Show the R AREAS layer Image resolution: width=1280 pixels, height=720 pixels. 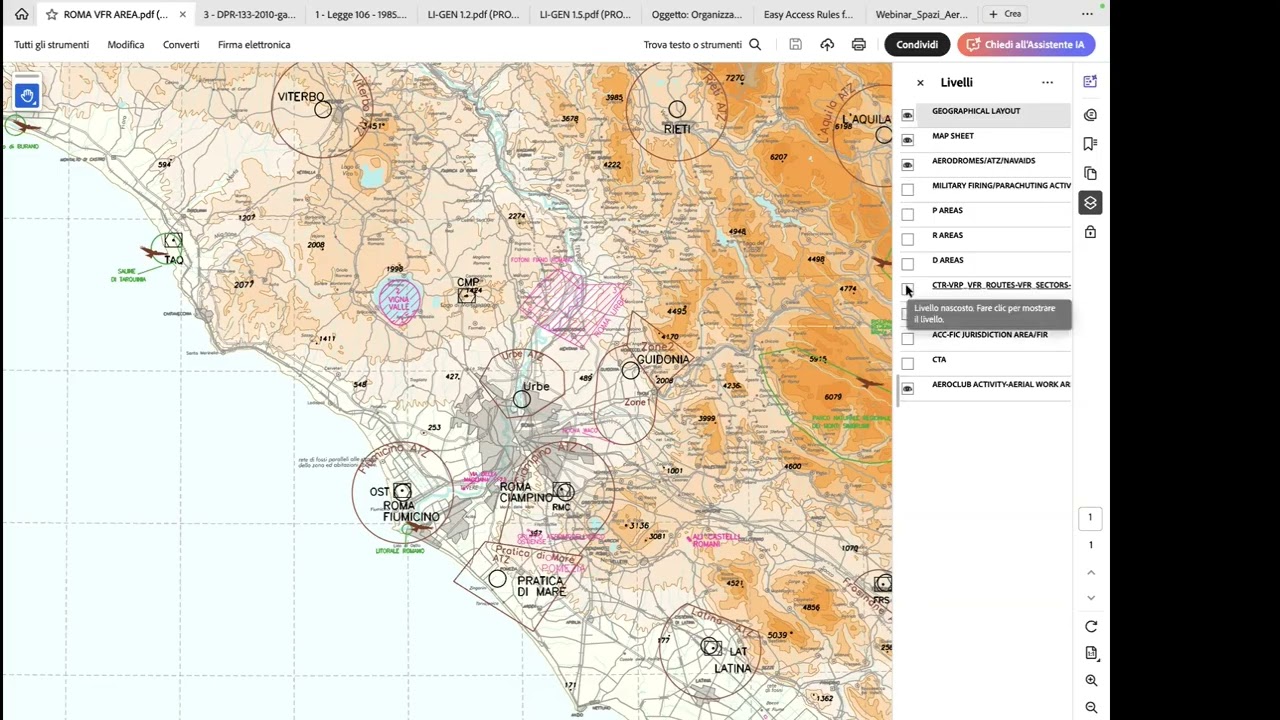click(908, 239)
